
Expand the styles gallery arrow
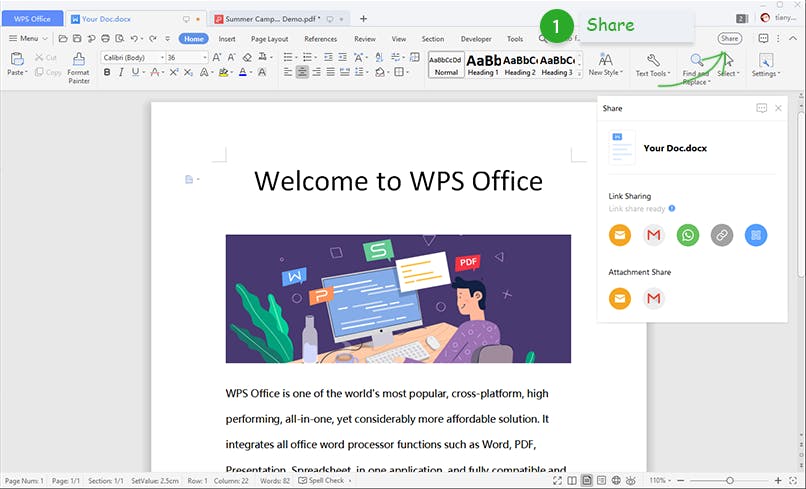[x=579, y=75]
